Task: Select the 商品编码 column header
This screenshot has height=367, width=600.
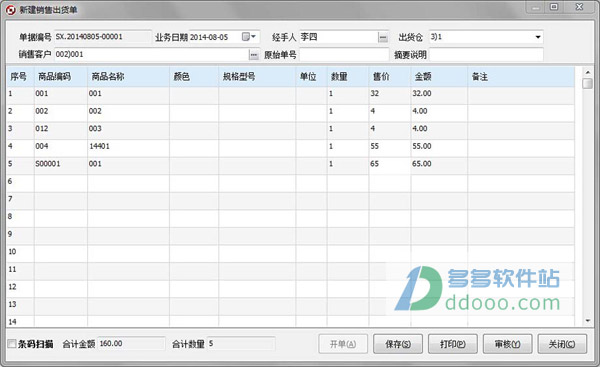Action: click(61, 77)
